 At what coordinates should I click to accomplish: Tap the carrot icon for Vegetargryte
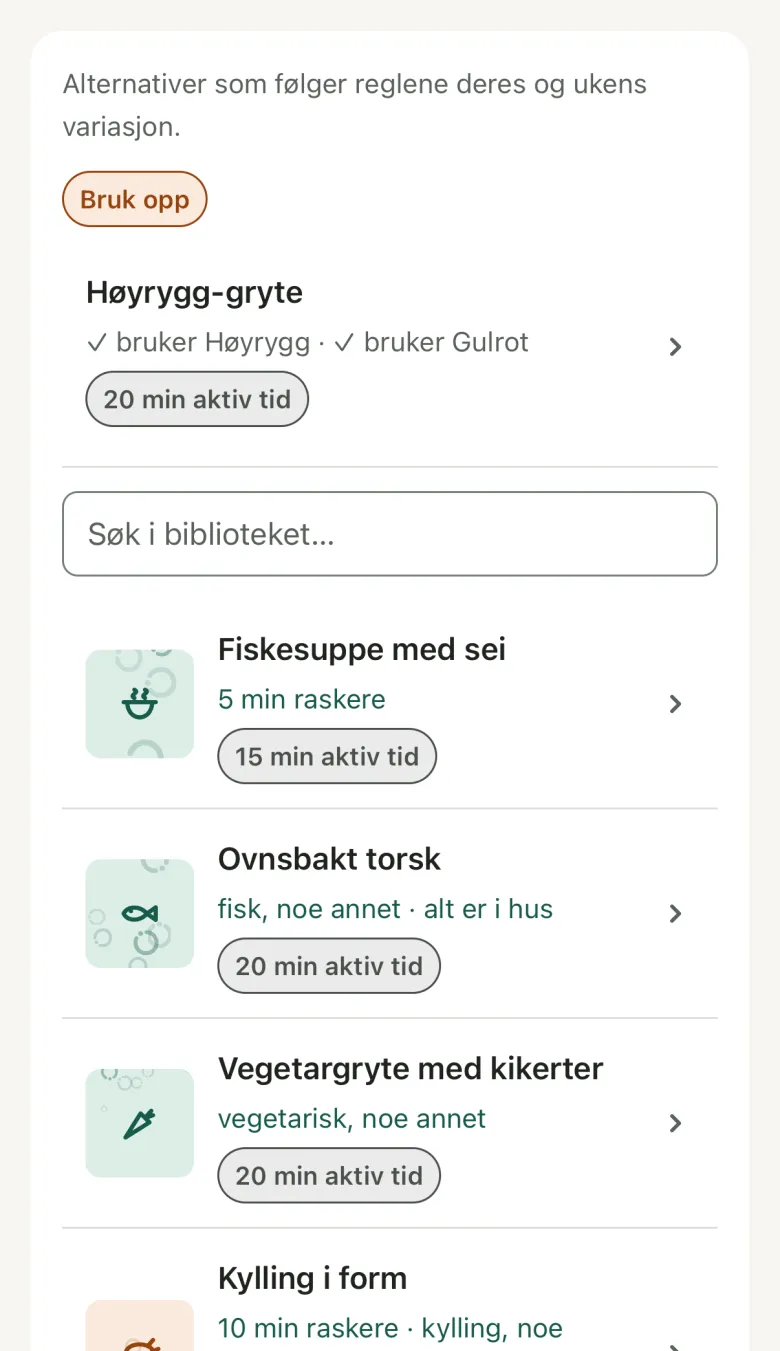[x=140, y=1123]
